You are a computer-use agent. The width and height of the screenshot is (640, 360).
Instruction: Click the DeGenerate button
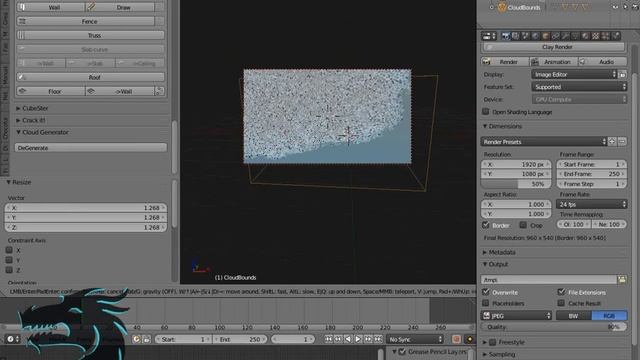point(91,148)
